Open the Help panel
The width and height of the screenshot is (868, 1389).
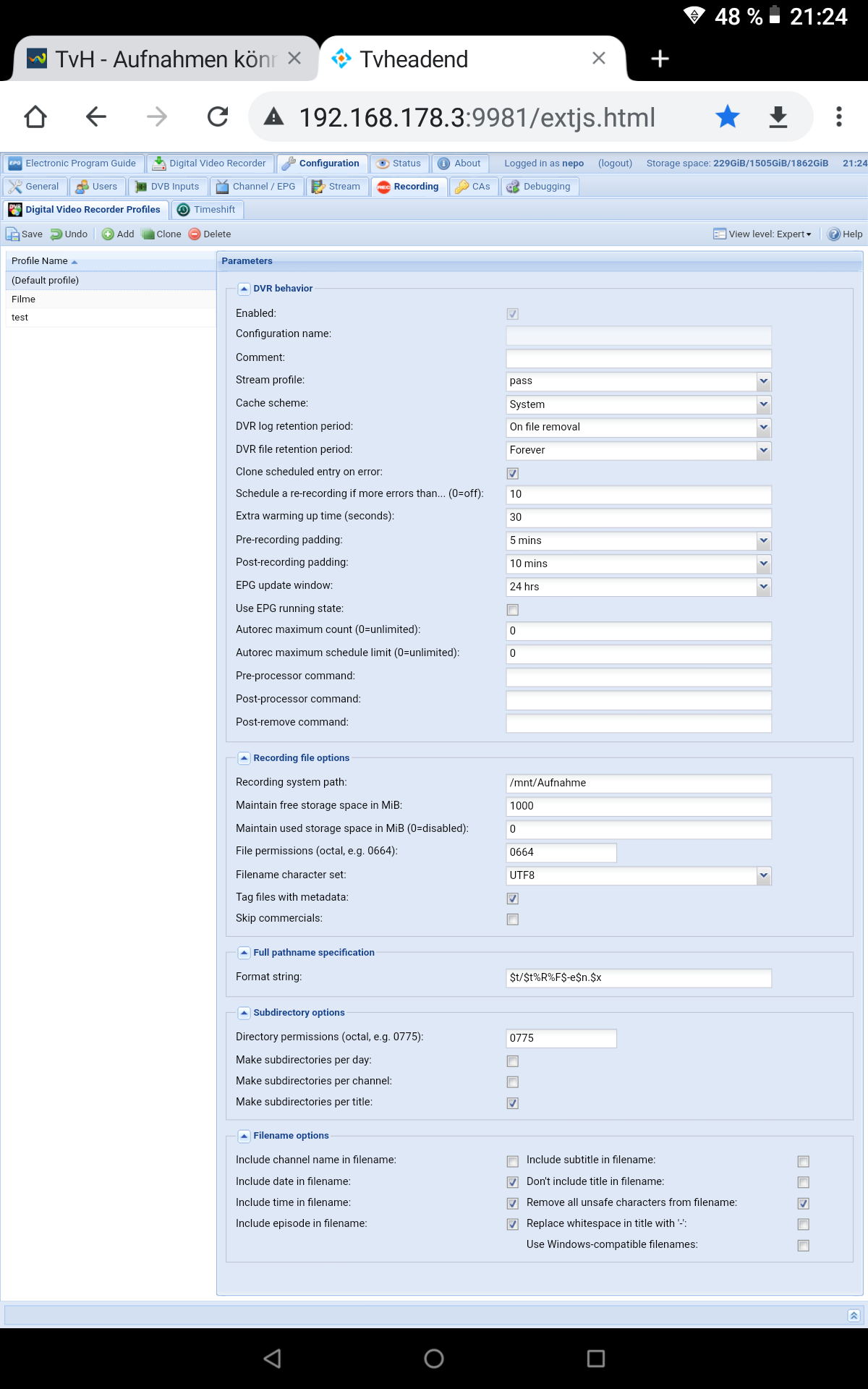845,234
